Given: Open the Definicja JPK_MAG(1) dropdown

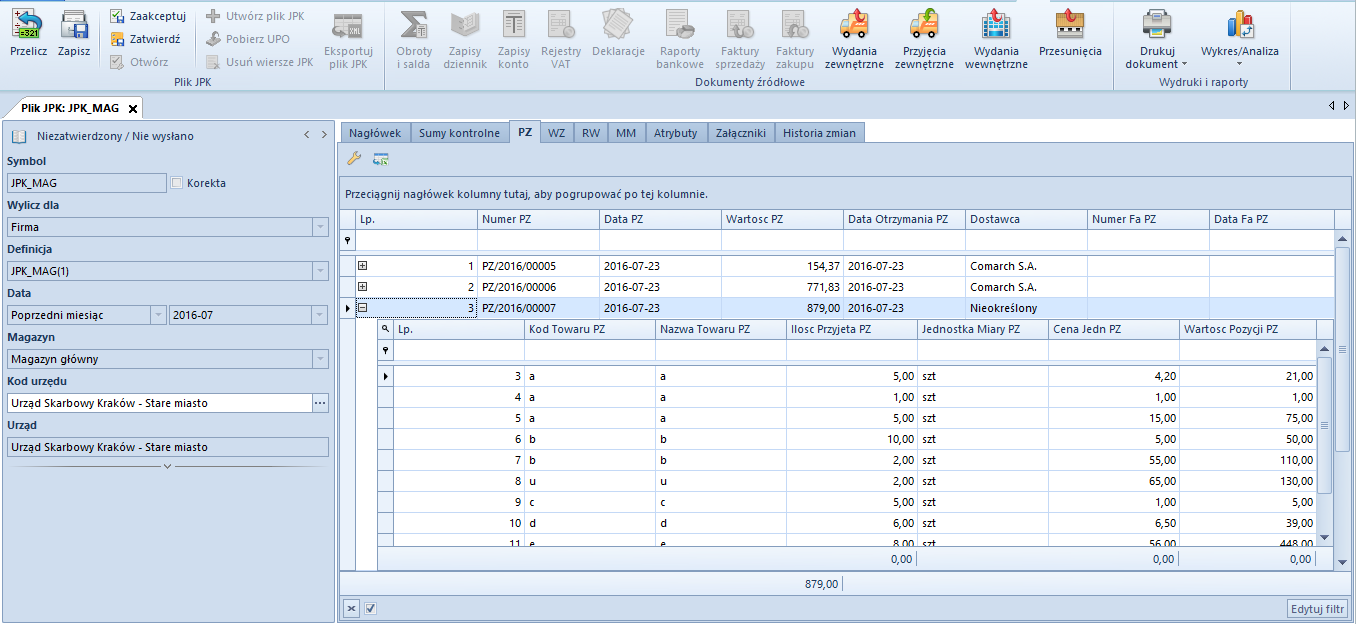Looking at the screenshot, I should coord(320,271).
